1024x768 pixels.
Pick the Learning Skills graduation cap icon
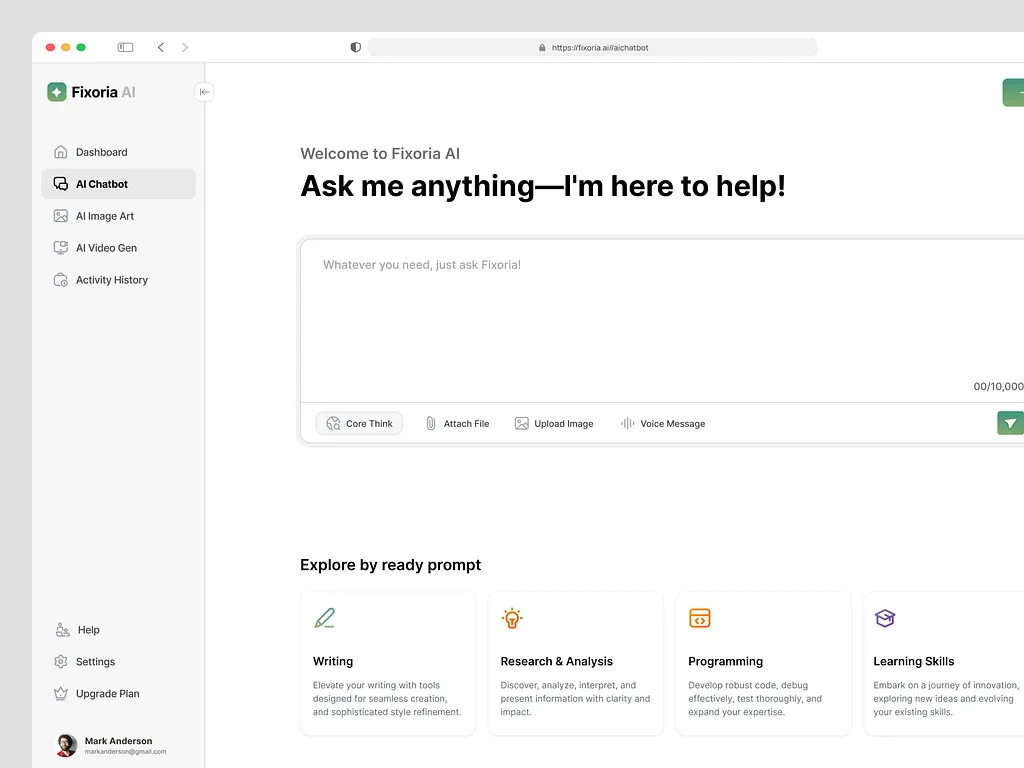click(885, 618)
